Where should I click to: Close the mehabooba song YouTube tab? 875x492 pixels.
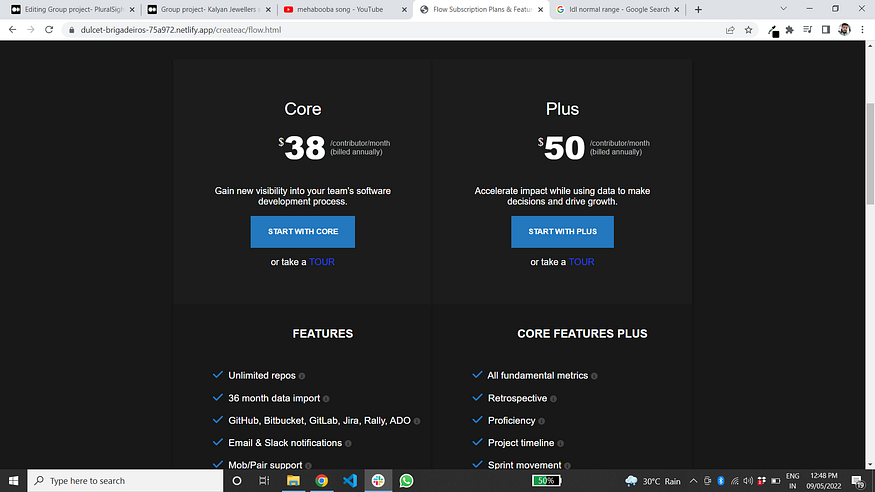404,9
